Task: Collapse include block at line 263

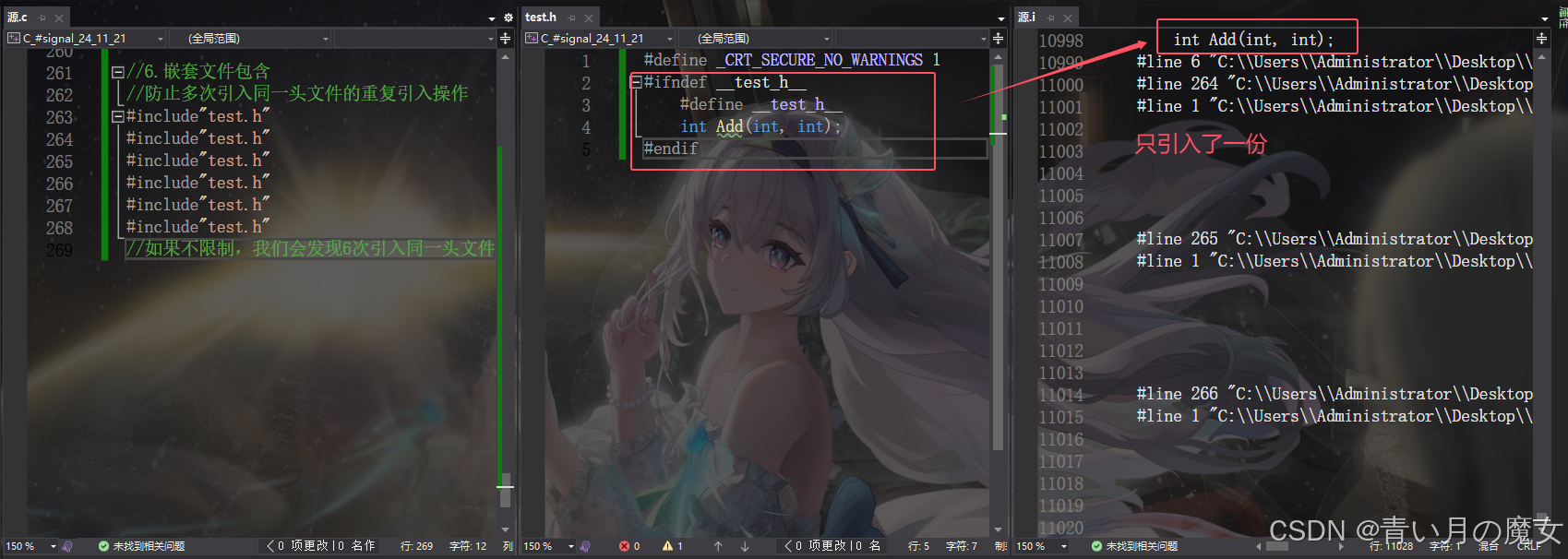Action: click(x=117, y=116)
